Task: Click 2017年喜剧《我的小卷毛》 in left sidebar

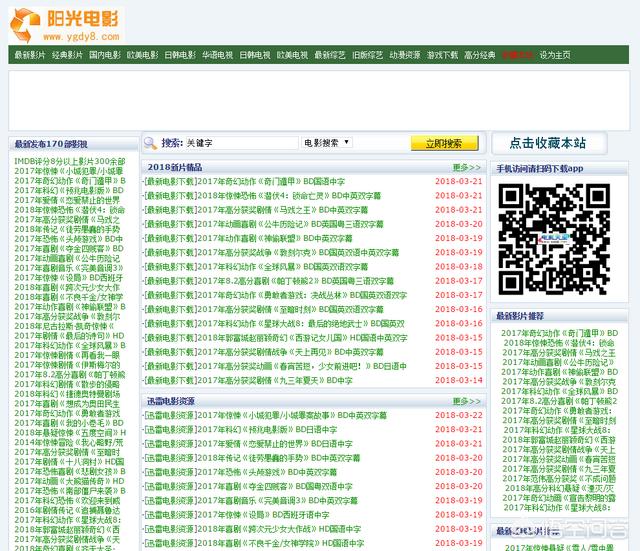Action: click(x=69, y=423)
